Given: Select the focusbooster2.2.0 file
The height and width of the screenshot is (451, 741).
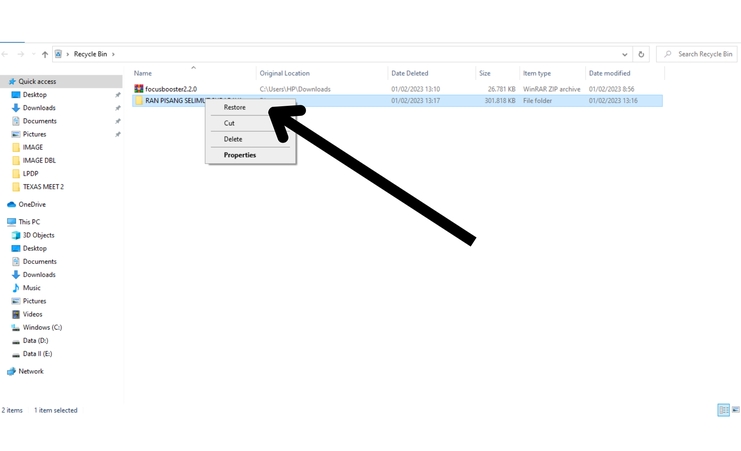Looking at the screenshot, I should pos(171,89).
